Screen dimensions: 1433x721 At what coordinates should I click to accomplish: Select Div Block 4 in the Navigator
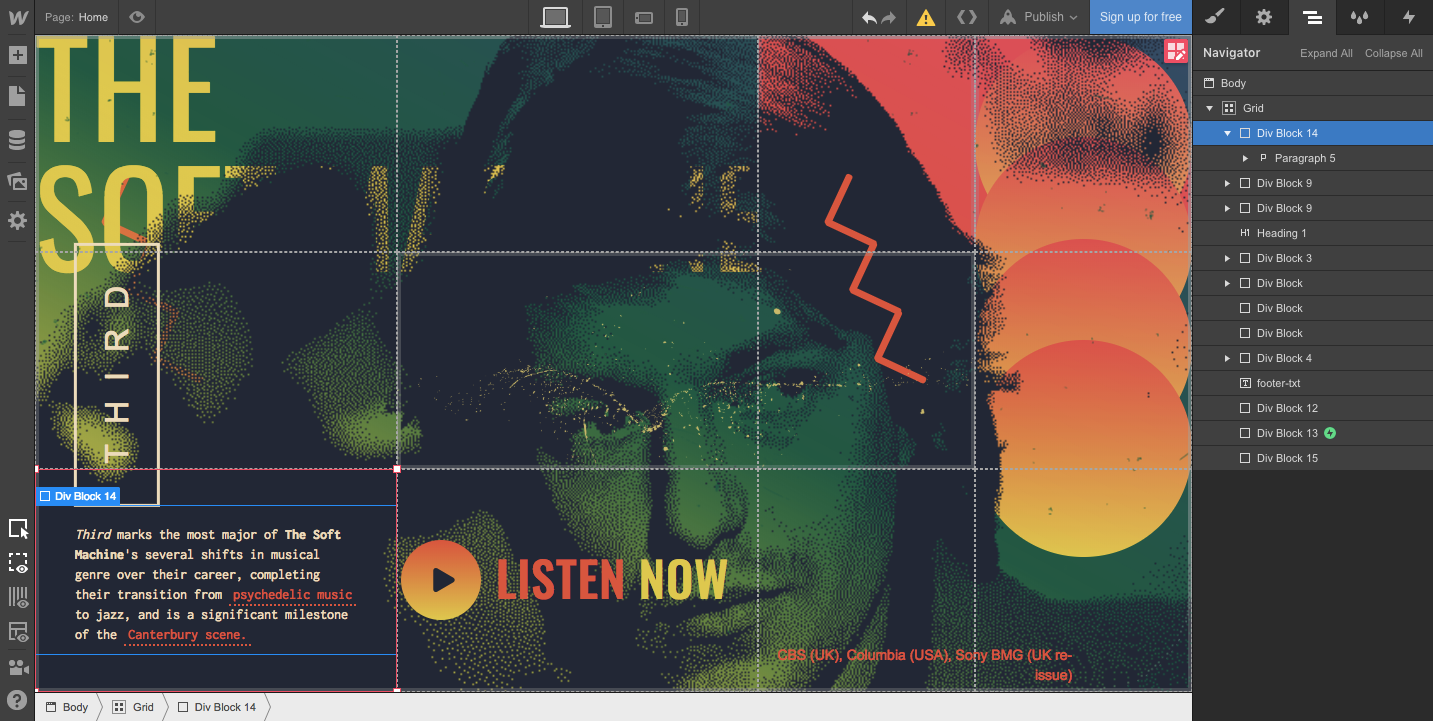(x=1312, y=358)
